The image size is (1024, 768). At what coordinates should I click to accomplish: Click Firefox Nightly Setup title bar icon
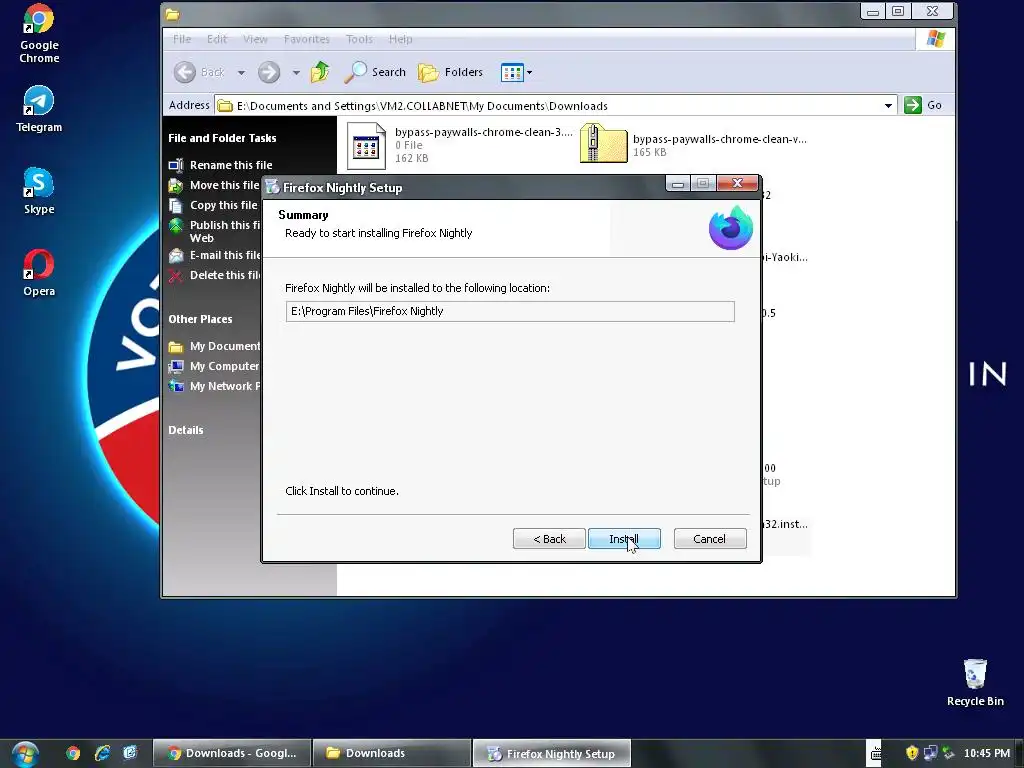[272, 187]
